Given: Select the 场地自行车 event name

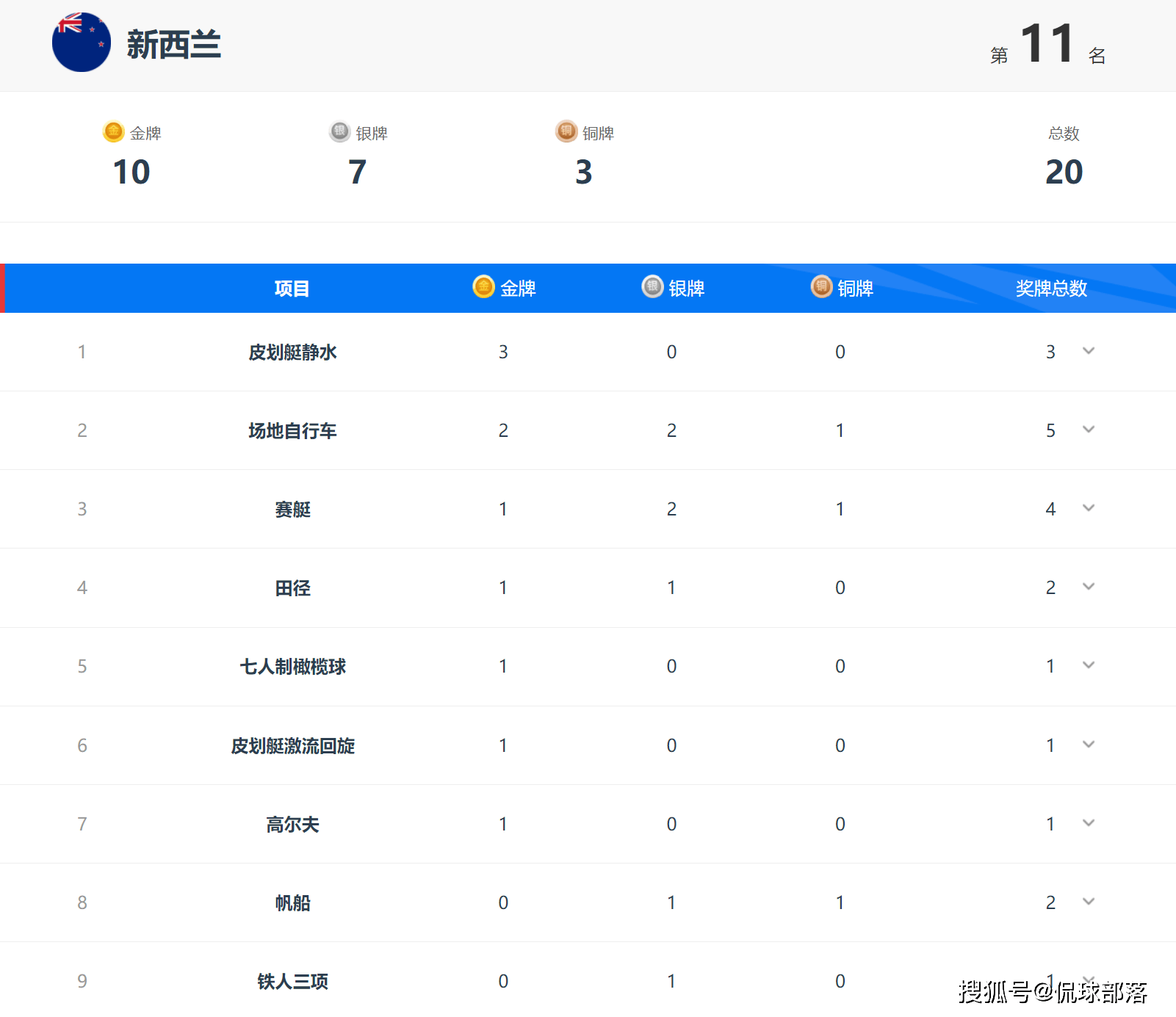Looking at the screenshot, I should (292, 431).
